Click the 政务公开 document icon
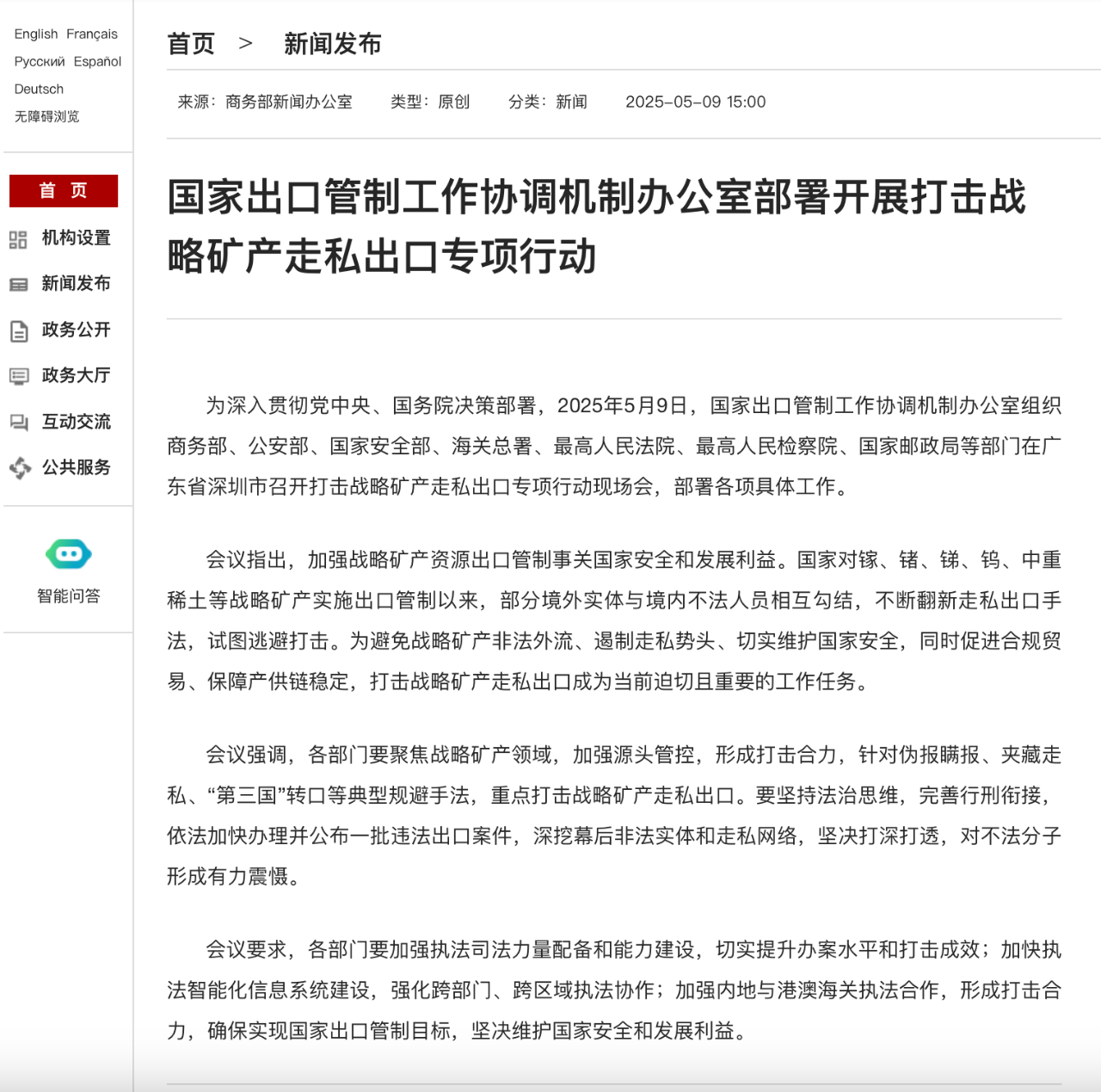 [x=18, y=331]
